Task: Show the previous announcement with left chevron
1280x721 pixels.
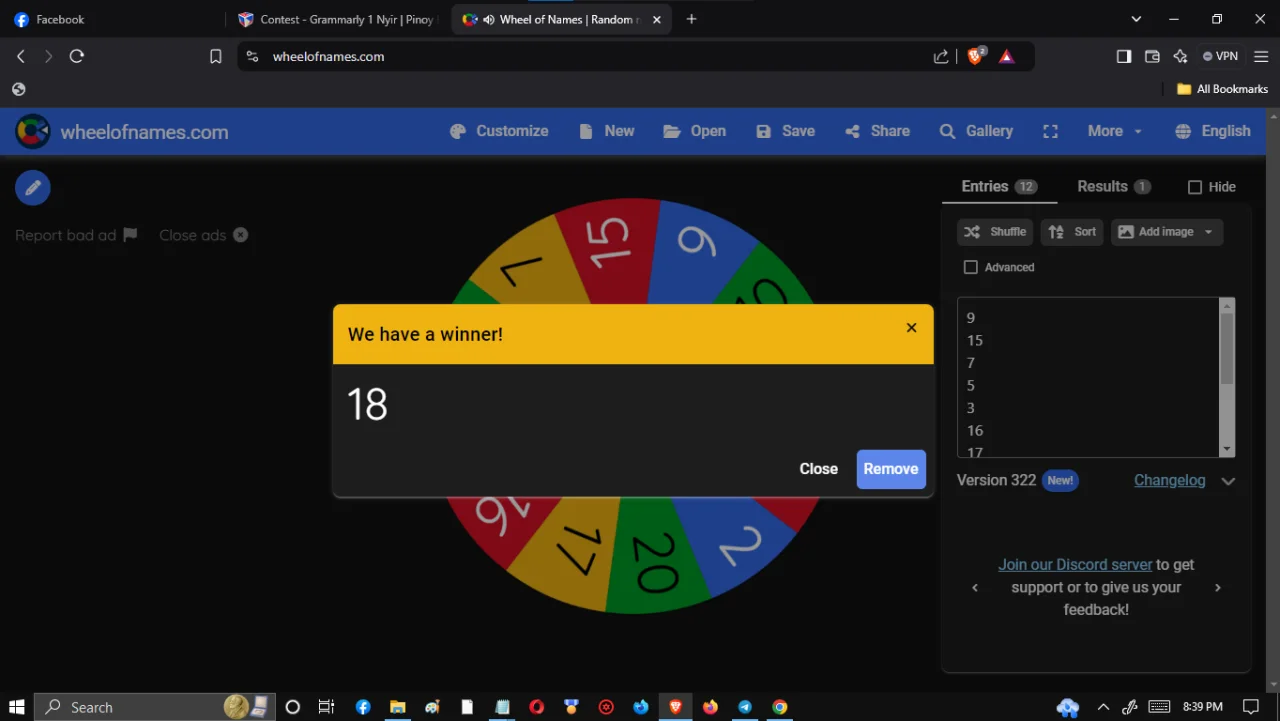Action: pos(975,588)
